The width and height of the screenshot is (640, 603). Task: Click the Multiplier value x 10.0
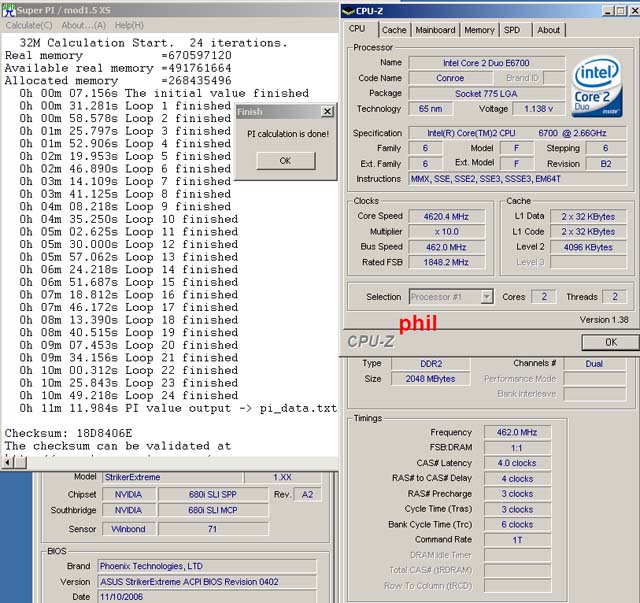click(446, 231)
